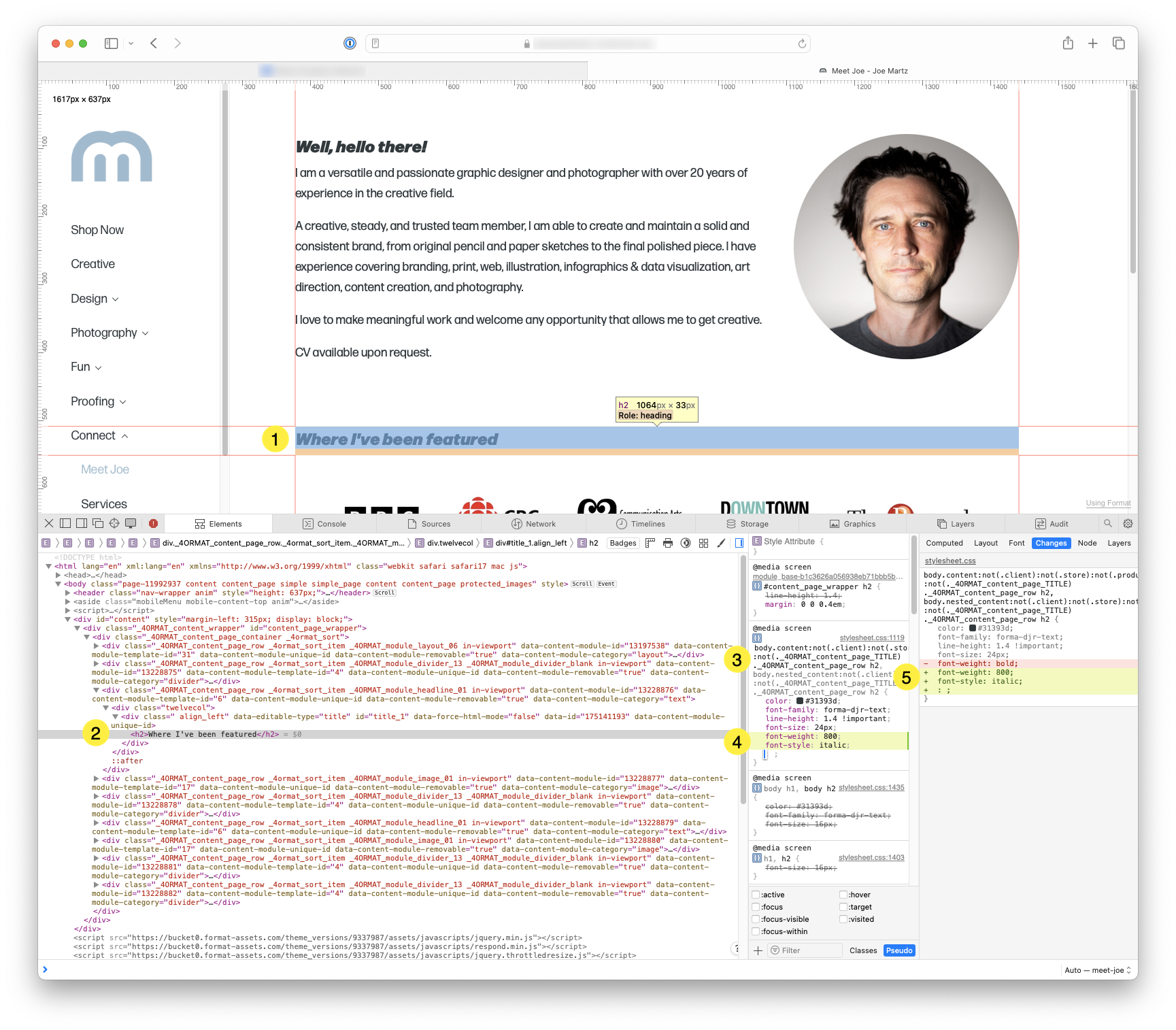This screenshot has height=1030, width=1176.
Task: Open Web Inspector settings gear icon
Action: point(1128,523)
